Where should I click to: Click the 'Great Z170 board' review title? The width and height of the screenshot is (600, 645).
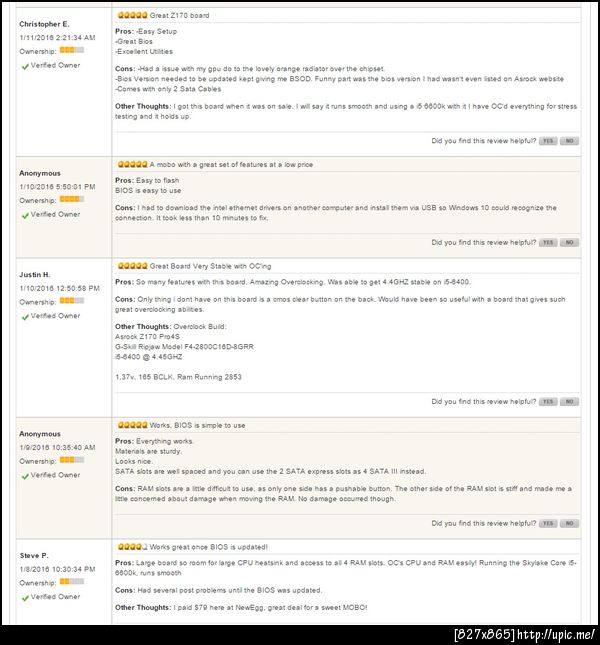tap(179, 16)
